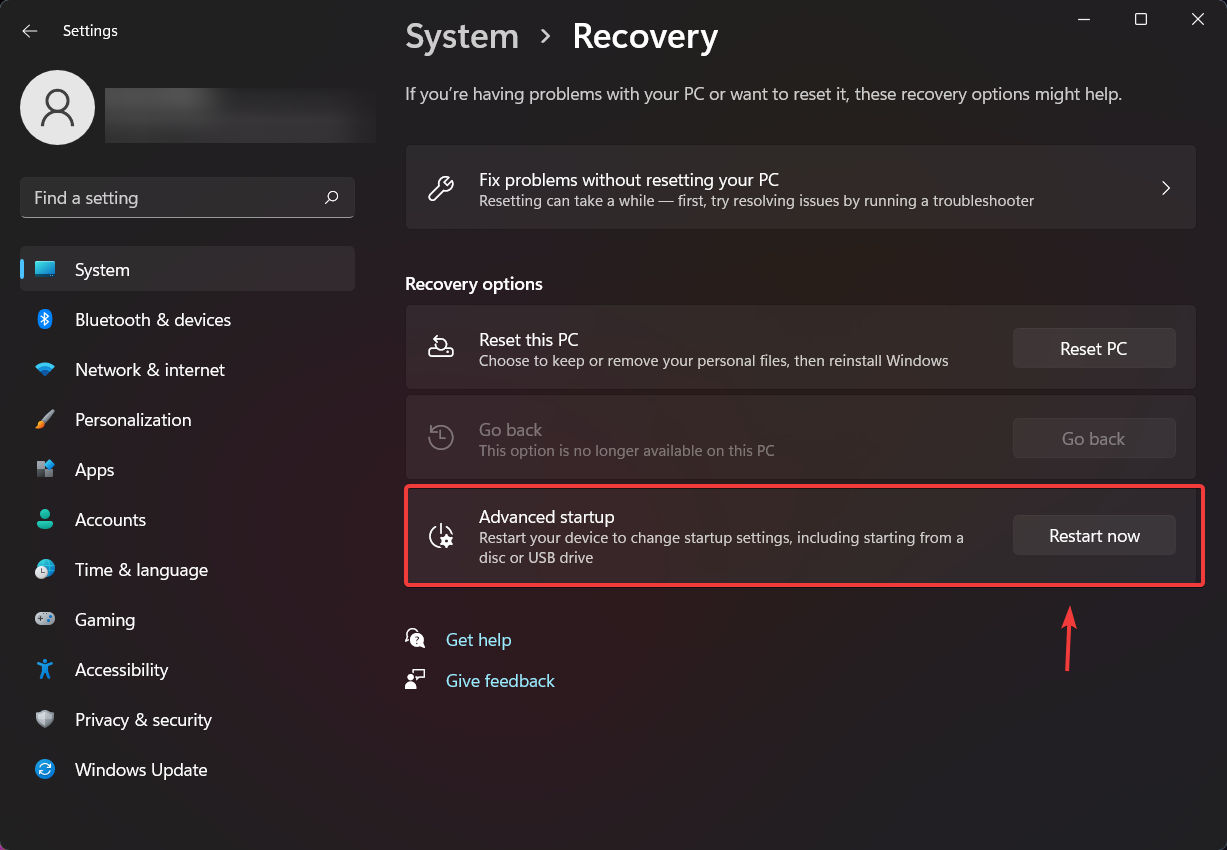Open the Get help link
1227x850 pixels.
478,640
